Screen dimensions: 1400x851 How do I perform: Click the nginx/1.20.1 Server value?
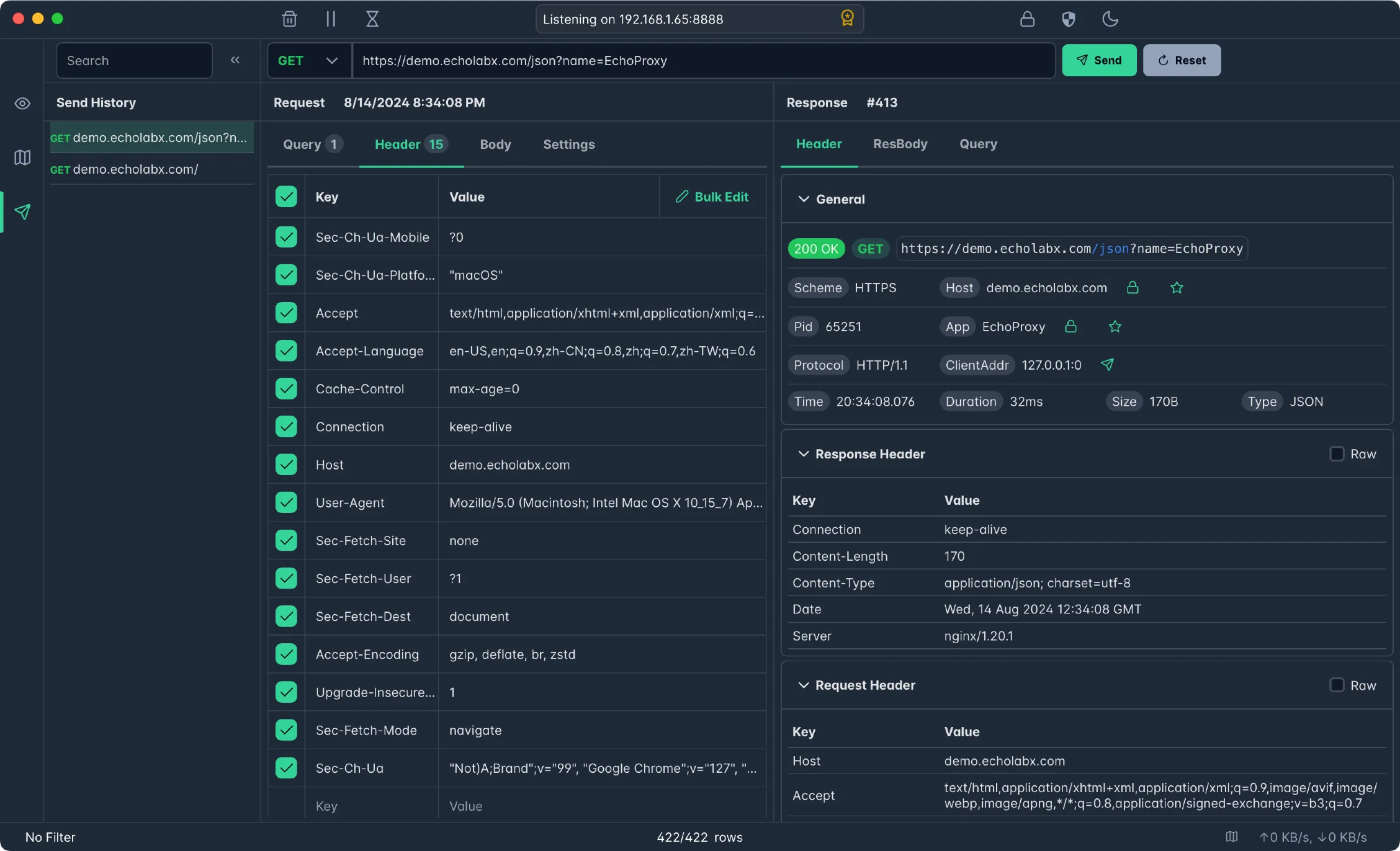click(x=979, y=636)
